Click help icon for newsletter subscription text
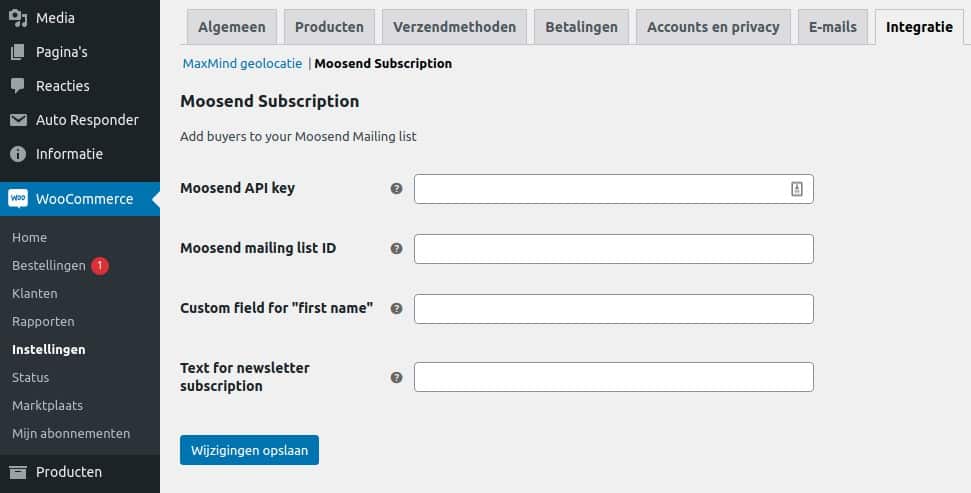The height and width of the screenshot is (493, 971). click(396, 377)
